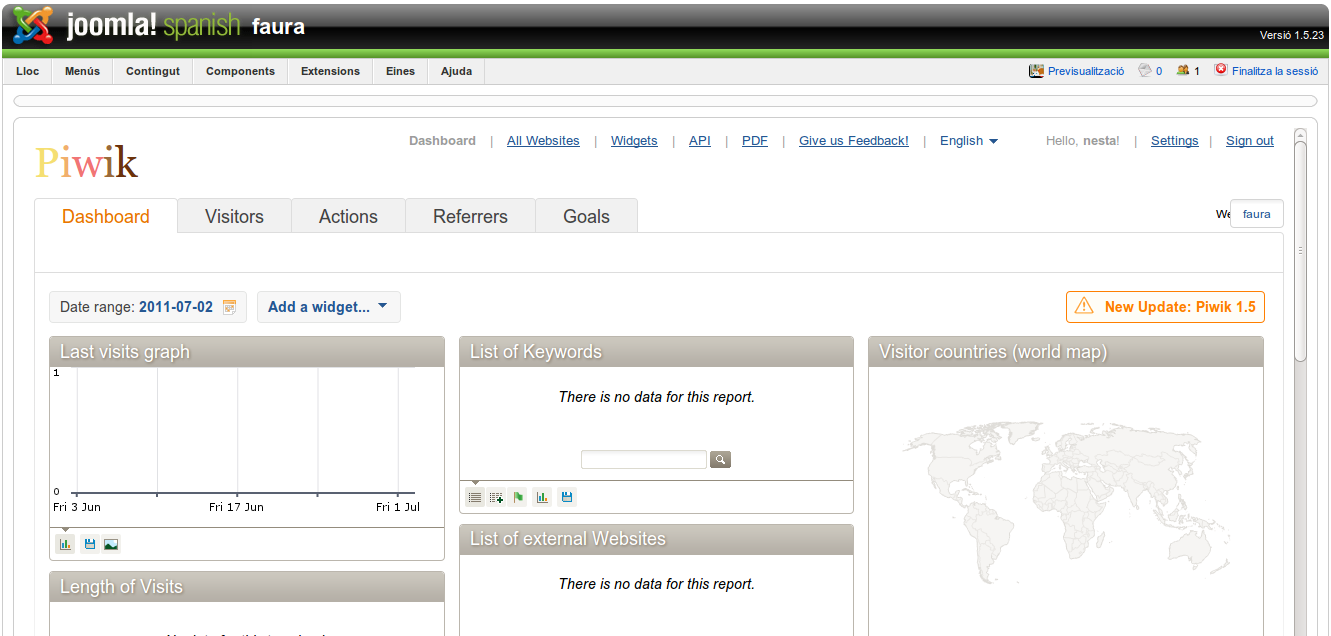The width and height of the screenshot is (1331, 636).
Task: Switch Keywords widget to extended table view
Action: (497, 497)
